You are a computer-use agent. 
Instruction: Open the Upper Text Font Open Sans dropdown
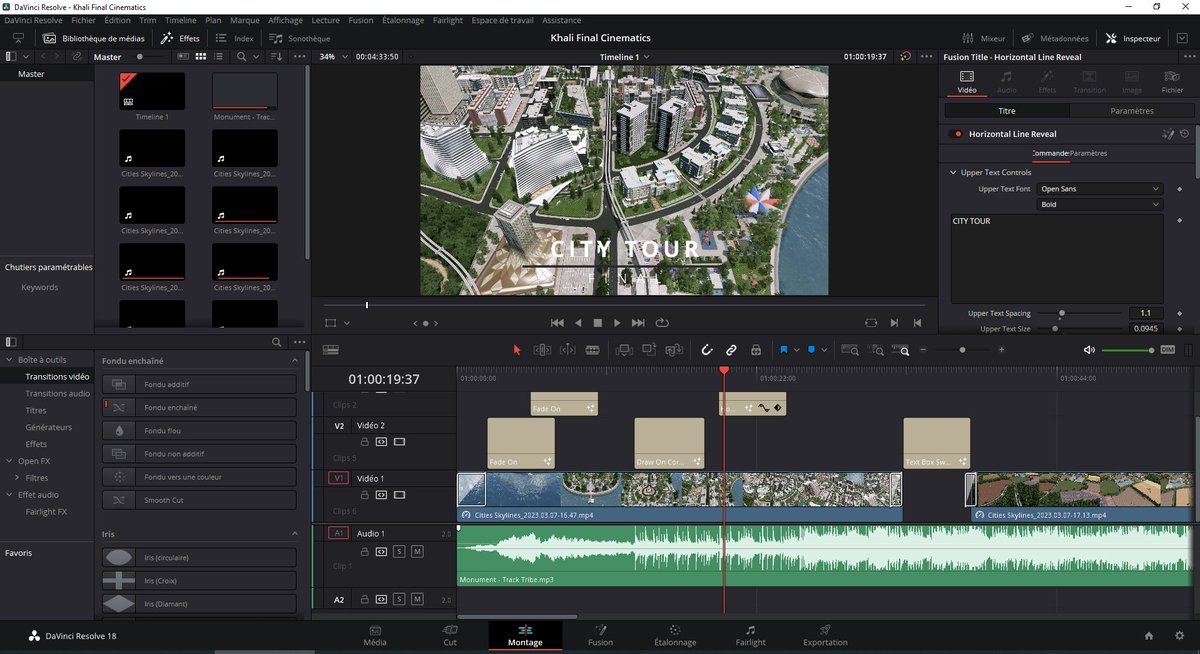pos(1100,189)
